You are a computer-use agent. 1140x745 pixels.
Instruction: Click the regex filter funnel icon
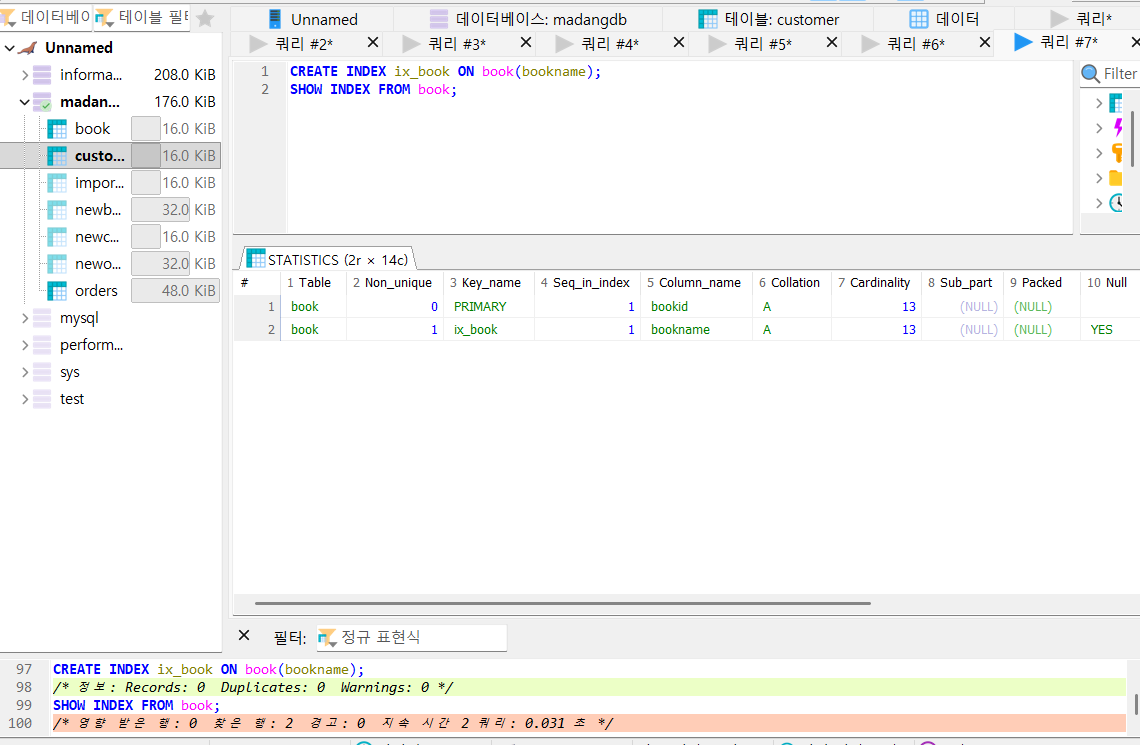click(327, 637)
